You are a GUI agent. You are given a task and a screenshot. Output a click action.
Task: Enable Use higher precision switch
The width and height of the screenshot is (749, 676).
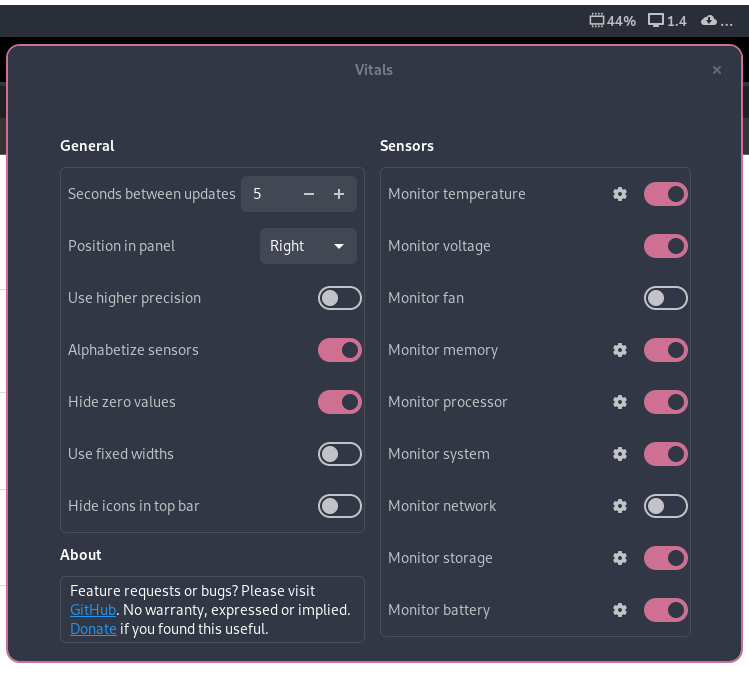(340, 298)
